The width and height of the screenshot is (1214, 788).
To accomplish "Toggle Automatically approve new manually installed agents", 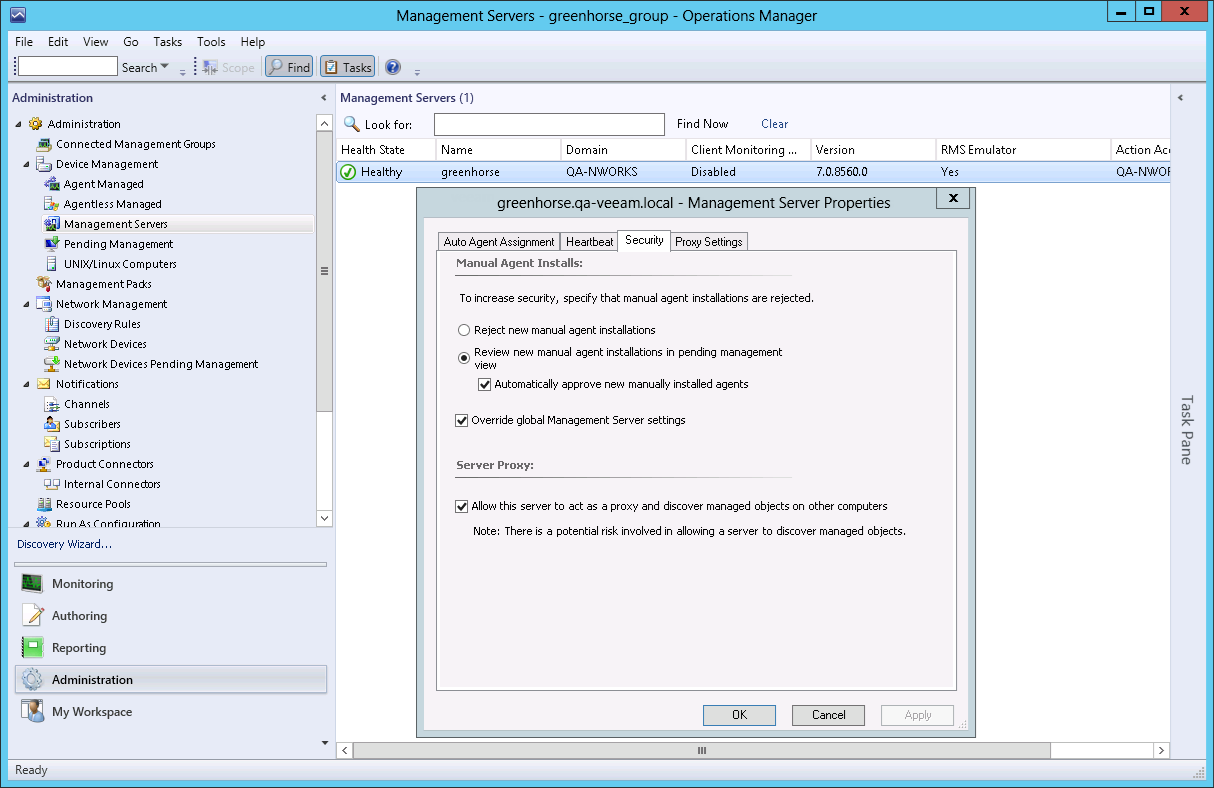I will (x=485, y=384).
